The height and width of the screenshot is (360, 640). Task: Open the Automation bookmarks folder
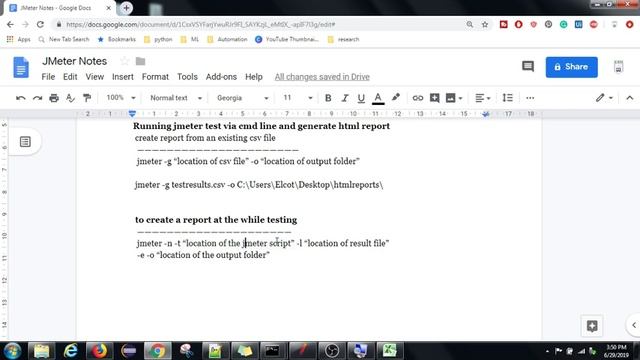[227, 39]
